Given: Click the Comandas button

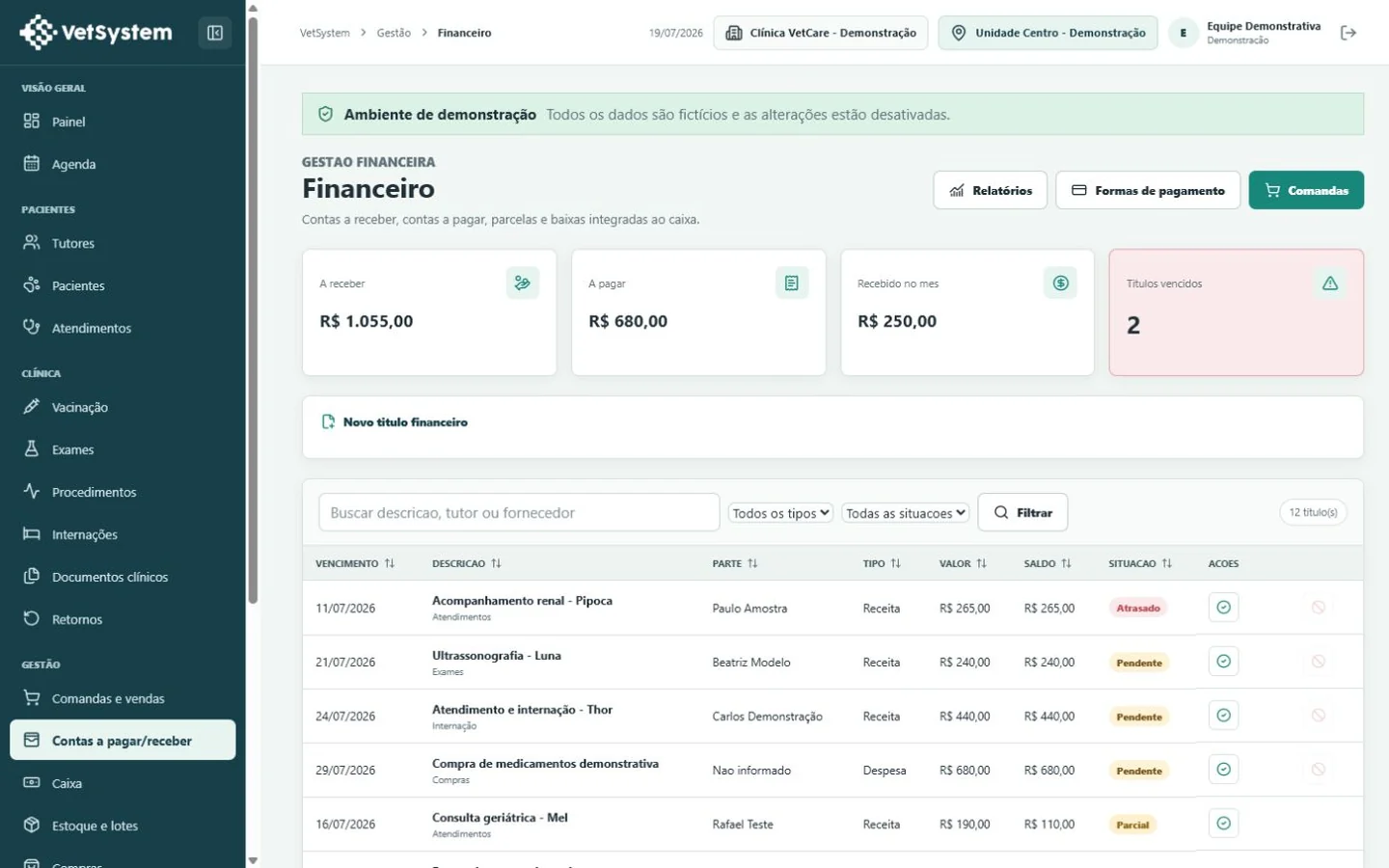Looking at the screenshot, I should (1306, 190).
